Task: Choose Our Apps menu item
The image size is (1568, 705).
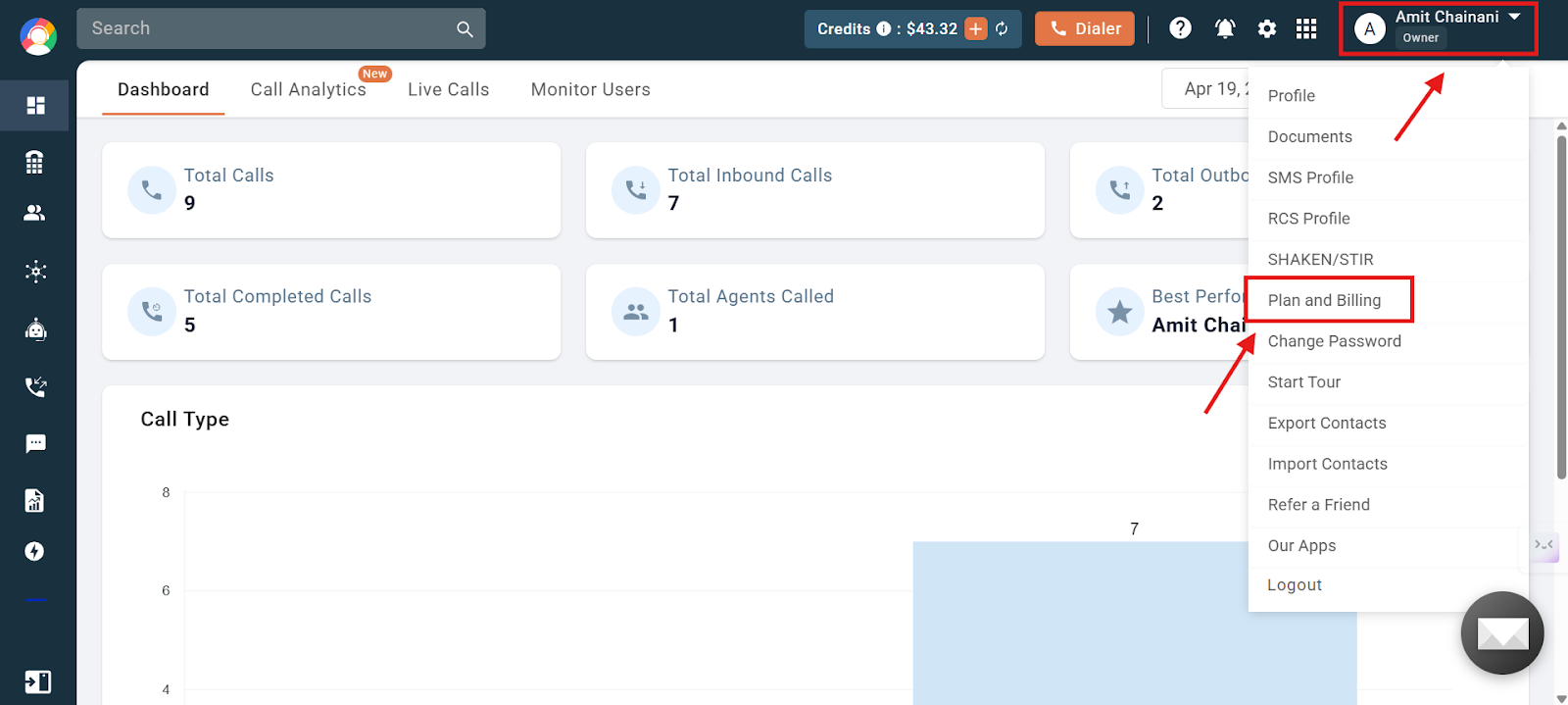Action: (x=1388, y=546)
